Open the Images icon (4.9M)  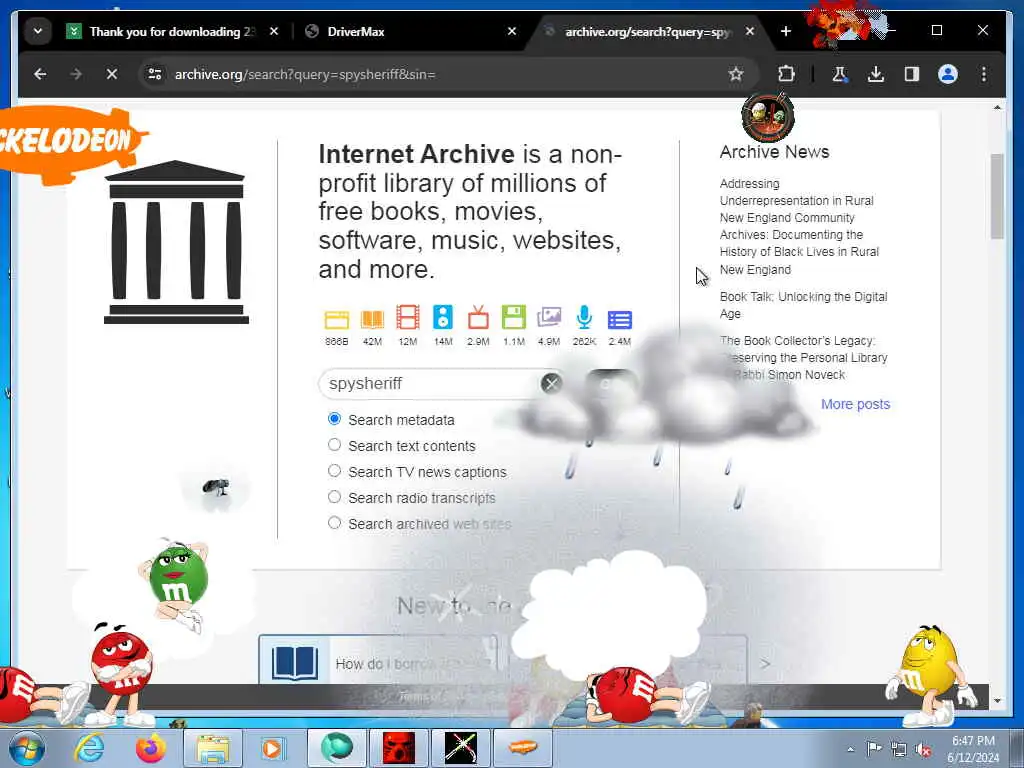[x=549, y=317]
